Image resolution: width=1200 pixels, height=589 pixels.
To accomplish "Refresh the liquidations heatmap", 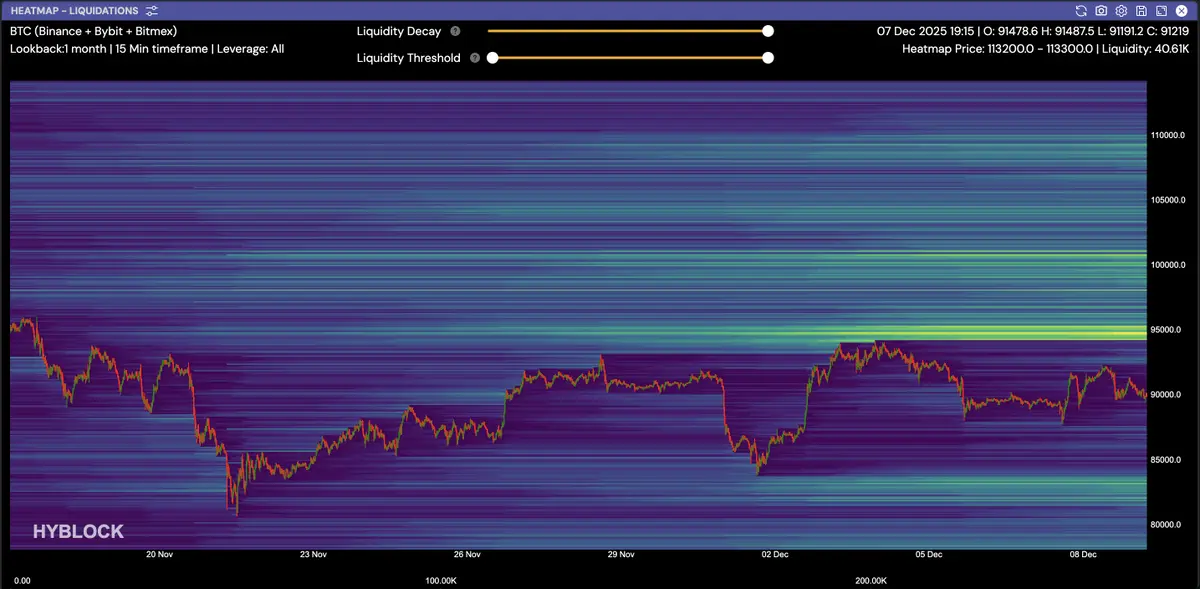I will [1081, 10].
